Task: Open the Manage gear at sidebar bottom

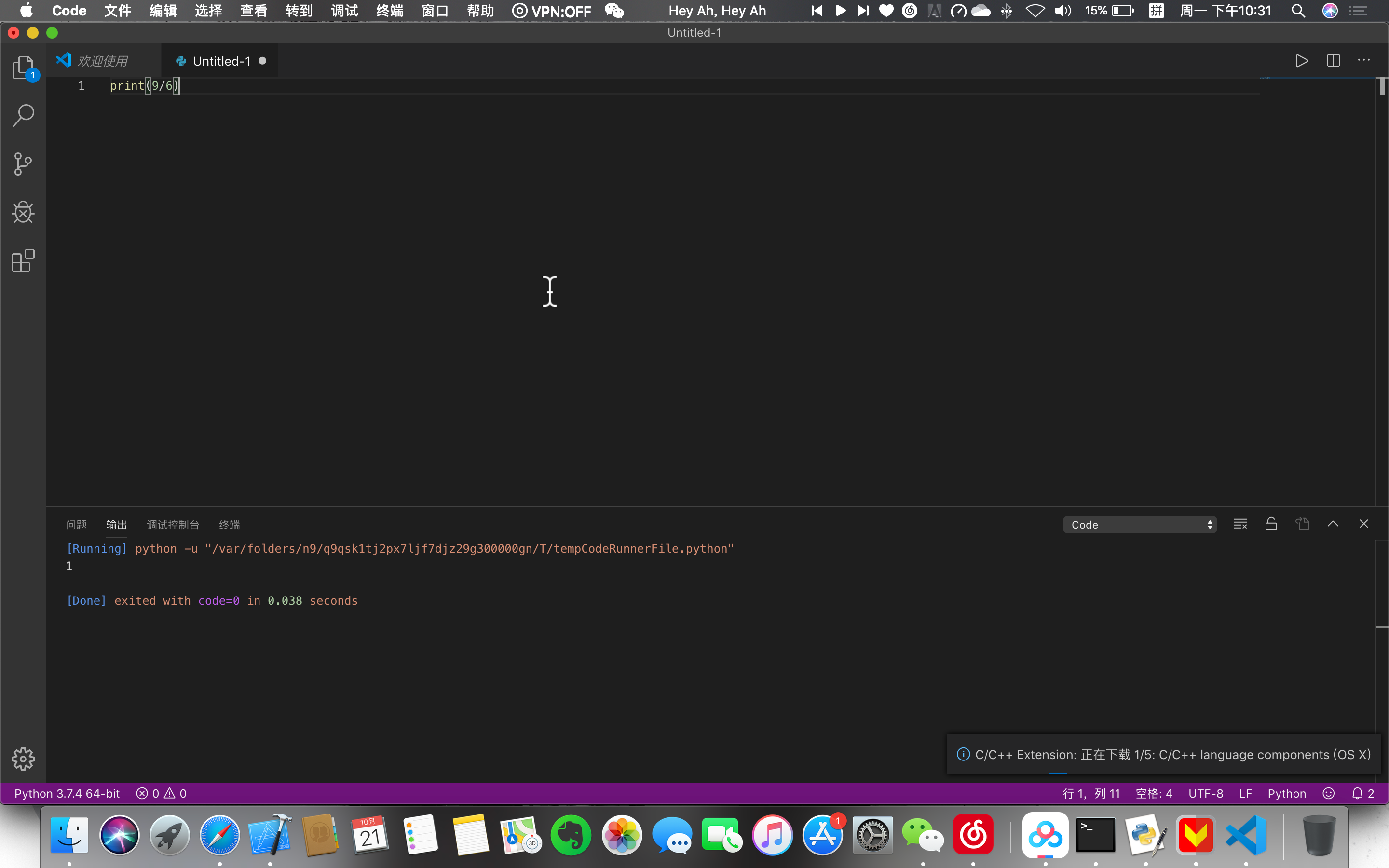Action: tap(23, 759)
